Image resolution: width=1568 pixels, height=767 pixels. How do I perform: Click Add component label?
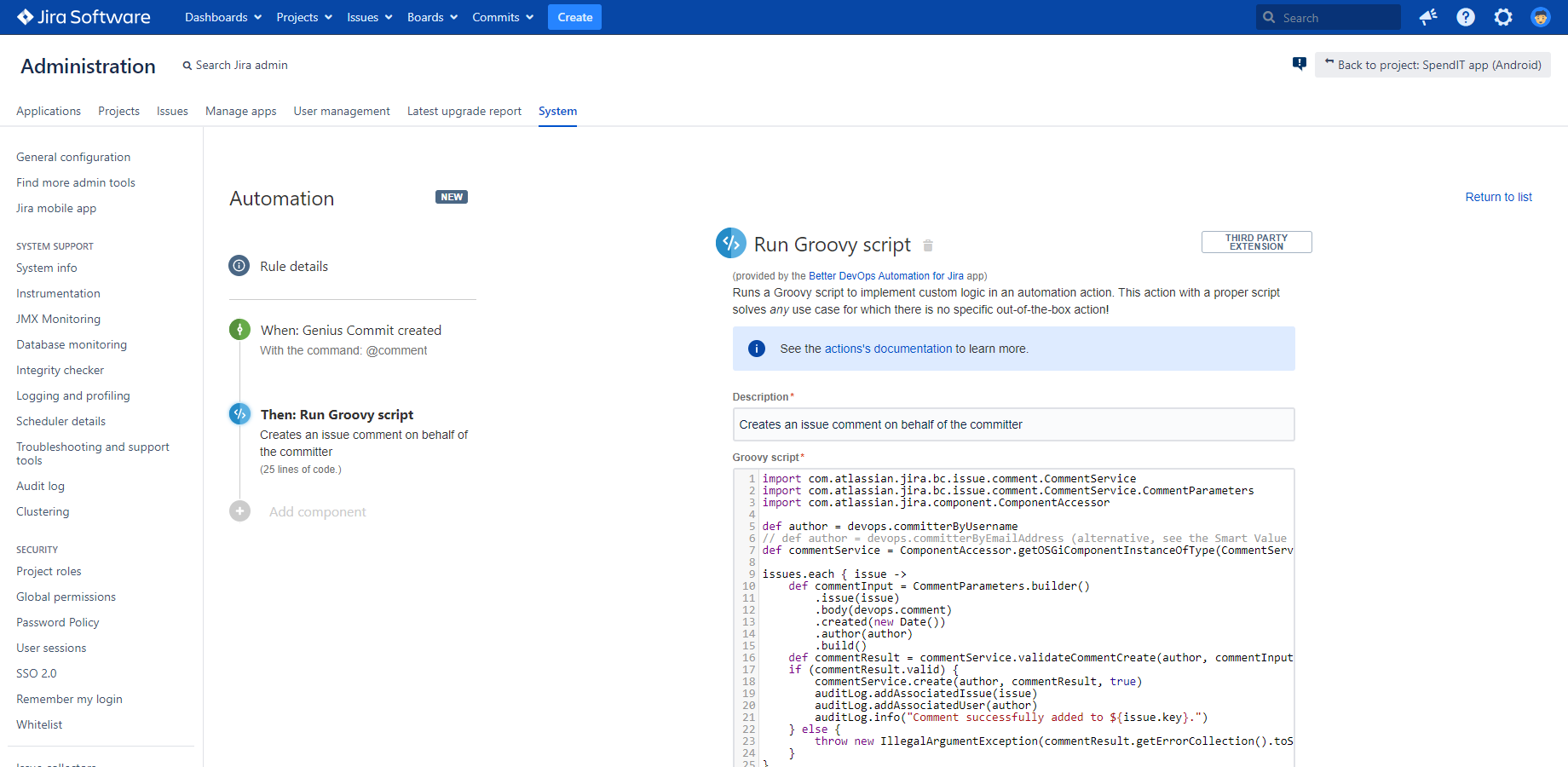point(318,511)
